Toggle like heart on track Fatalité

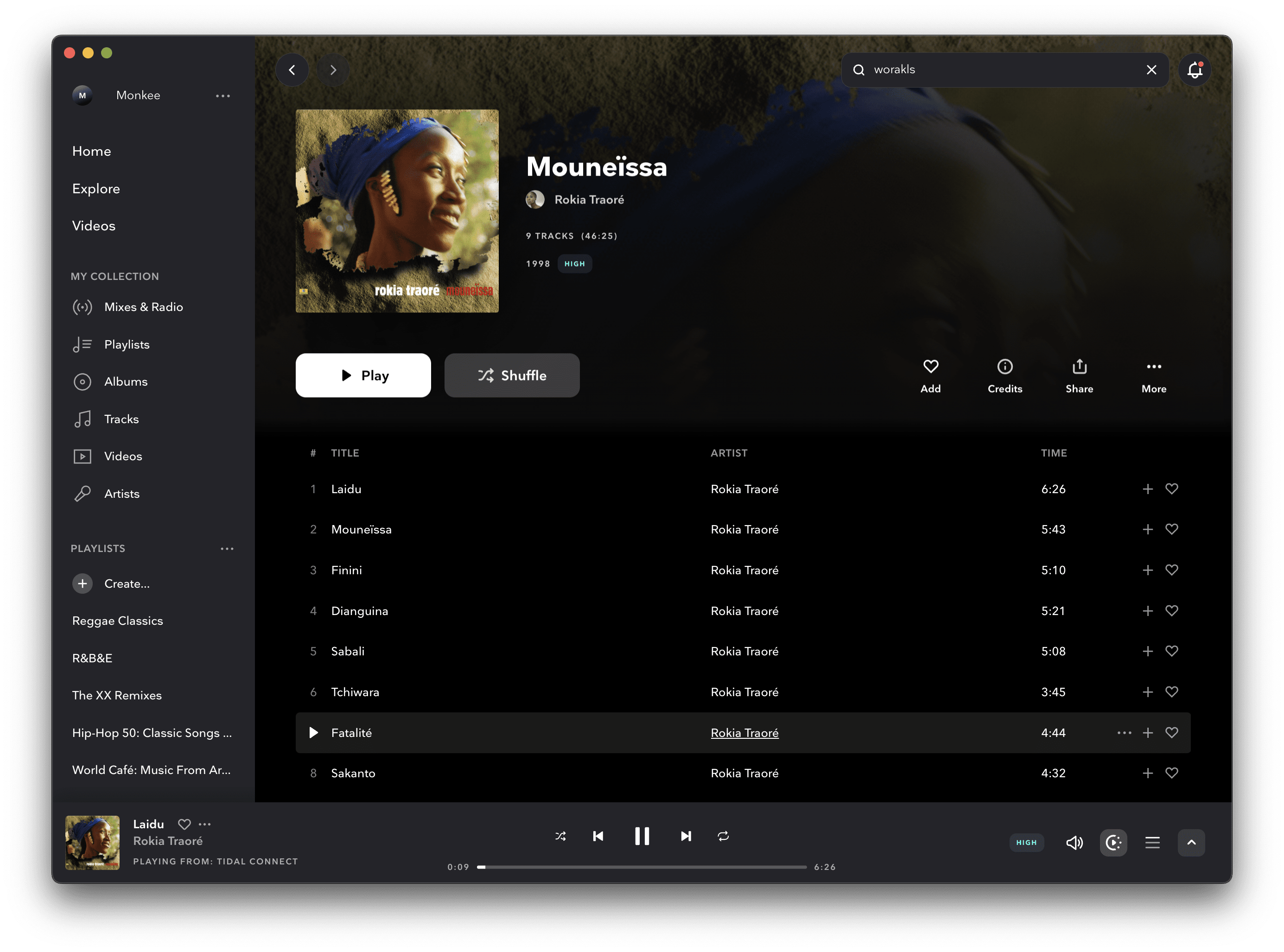coord(1172,732)
